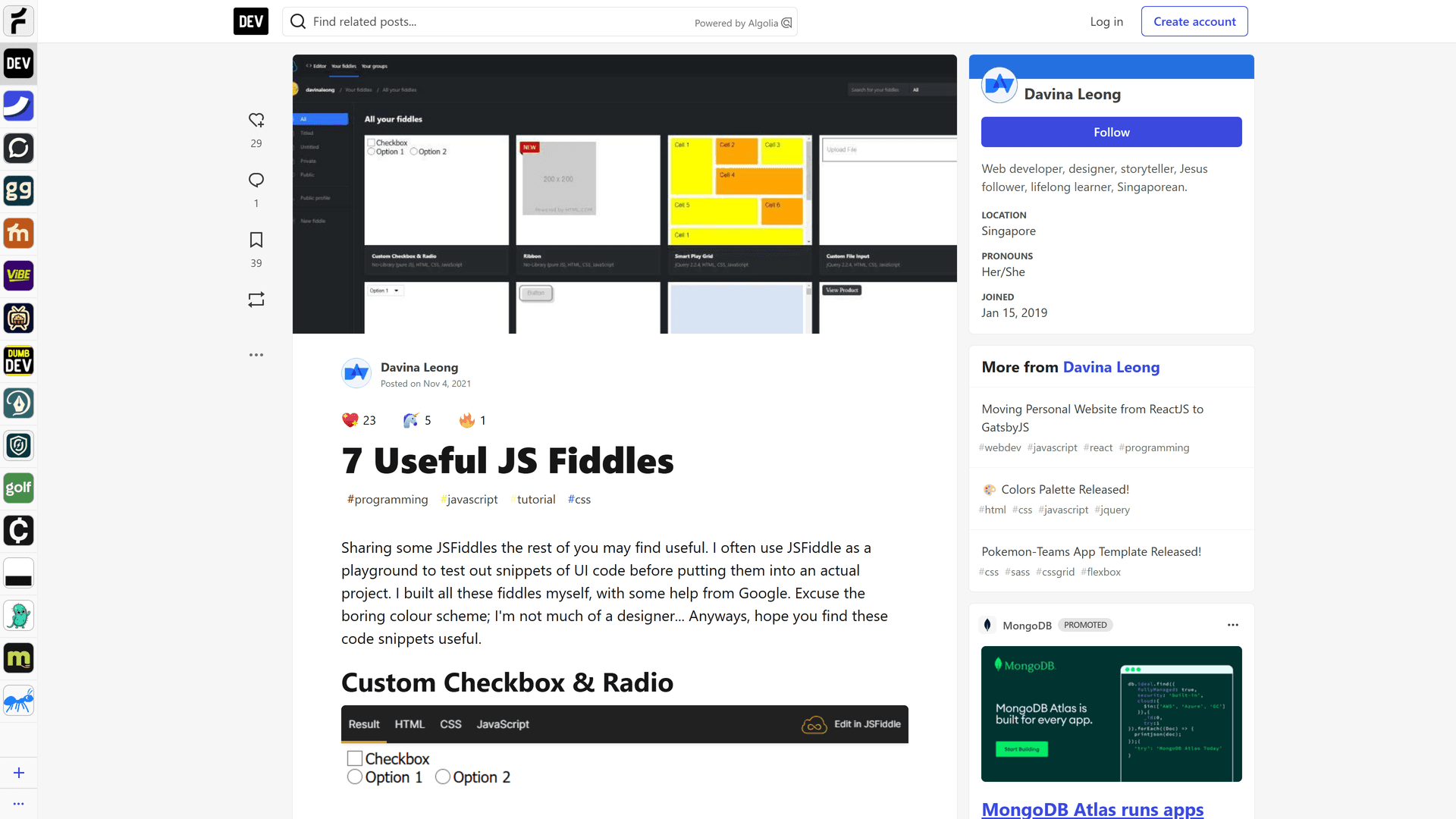This screenshot has width=1456, height=819.
Task: Switch to the CSS tab in the fiddle
Action: click(x=450, y=724)
